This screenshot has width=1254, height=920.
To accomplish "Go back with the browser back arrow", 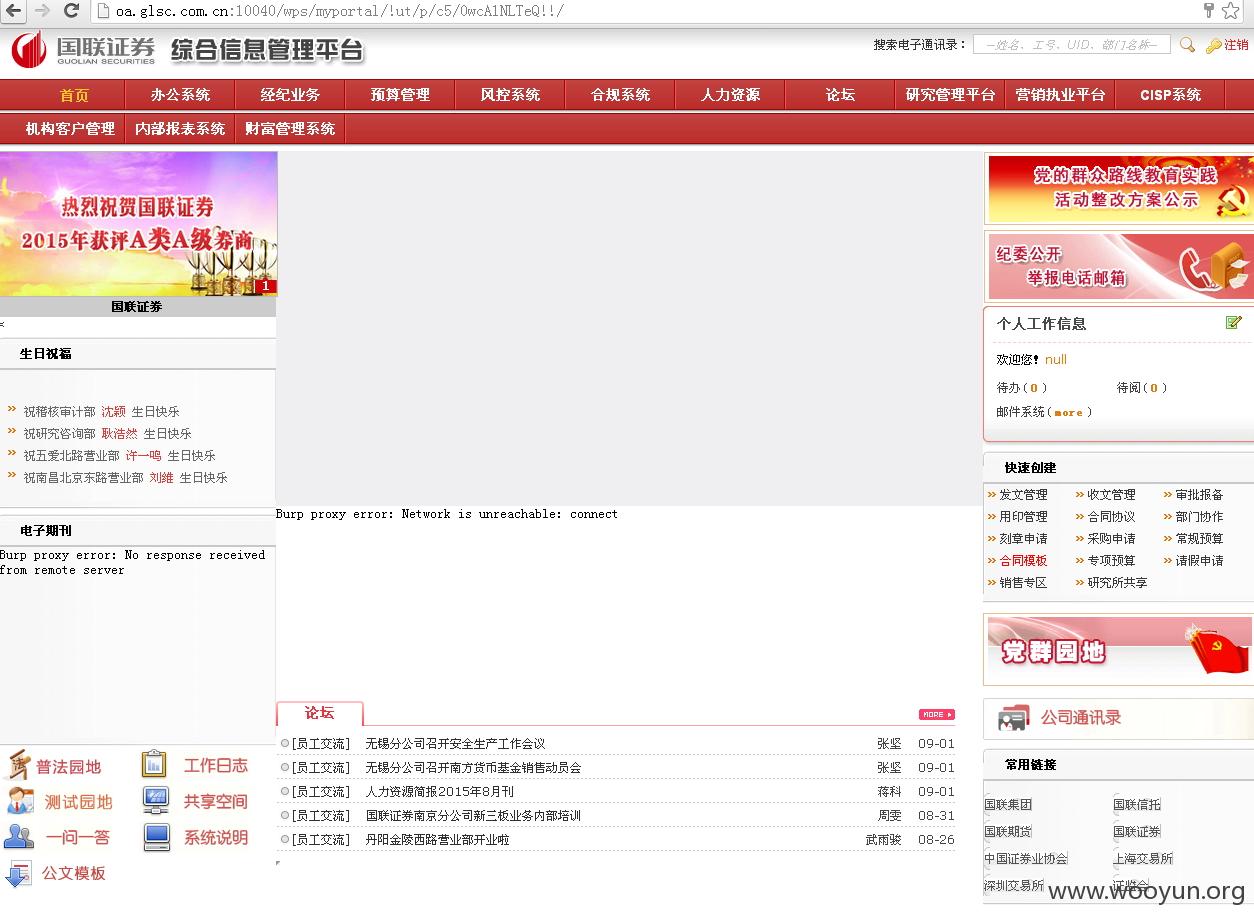I will [x=14, y=11].
